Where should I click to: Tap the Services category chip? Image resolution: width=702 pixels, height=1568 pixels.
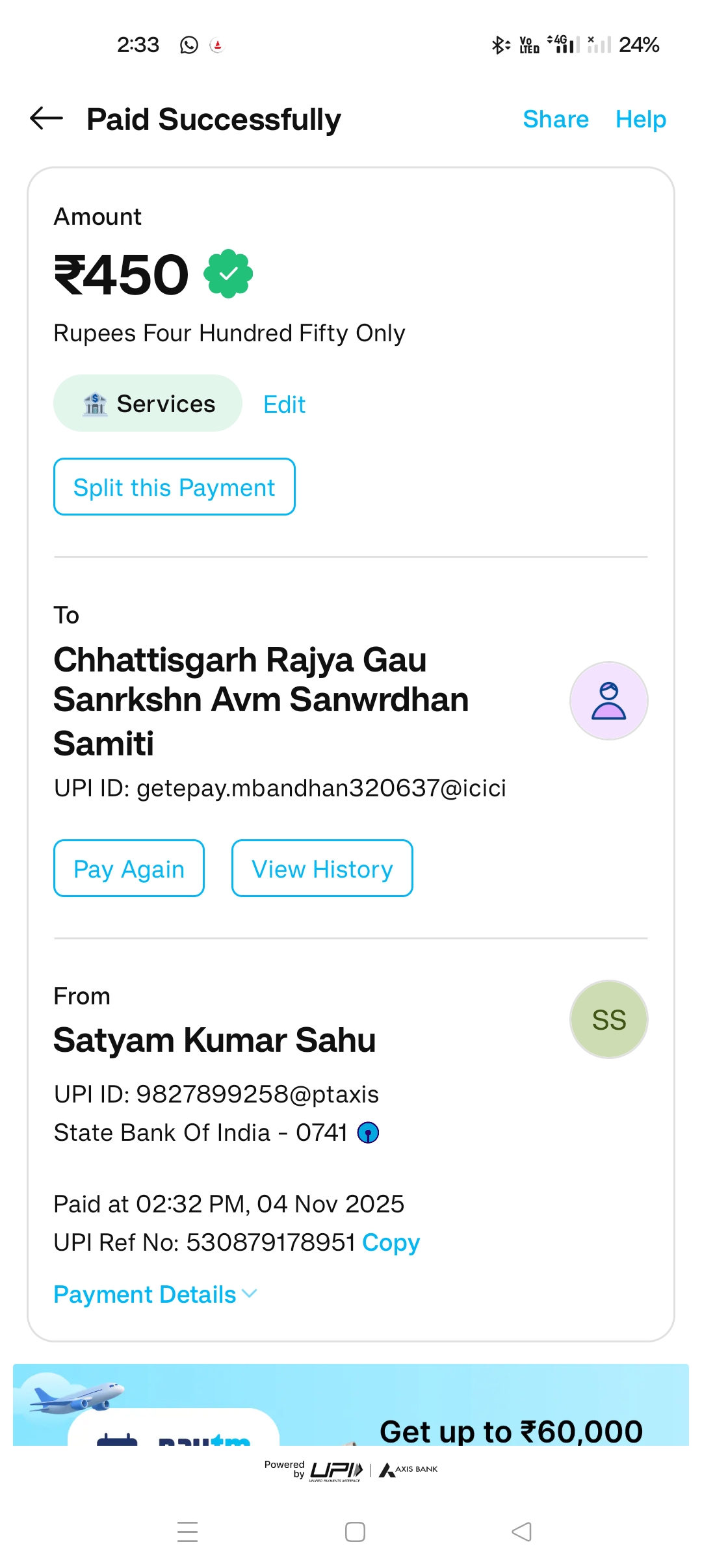click(x=148, y=403)
